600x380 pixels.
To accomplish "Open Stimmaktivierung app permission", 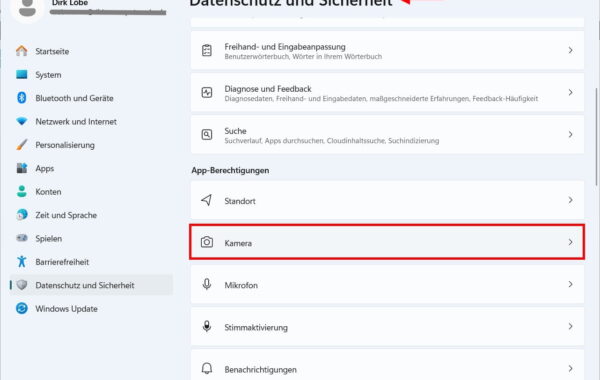I will click(x=387, y=326).
